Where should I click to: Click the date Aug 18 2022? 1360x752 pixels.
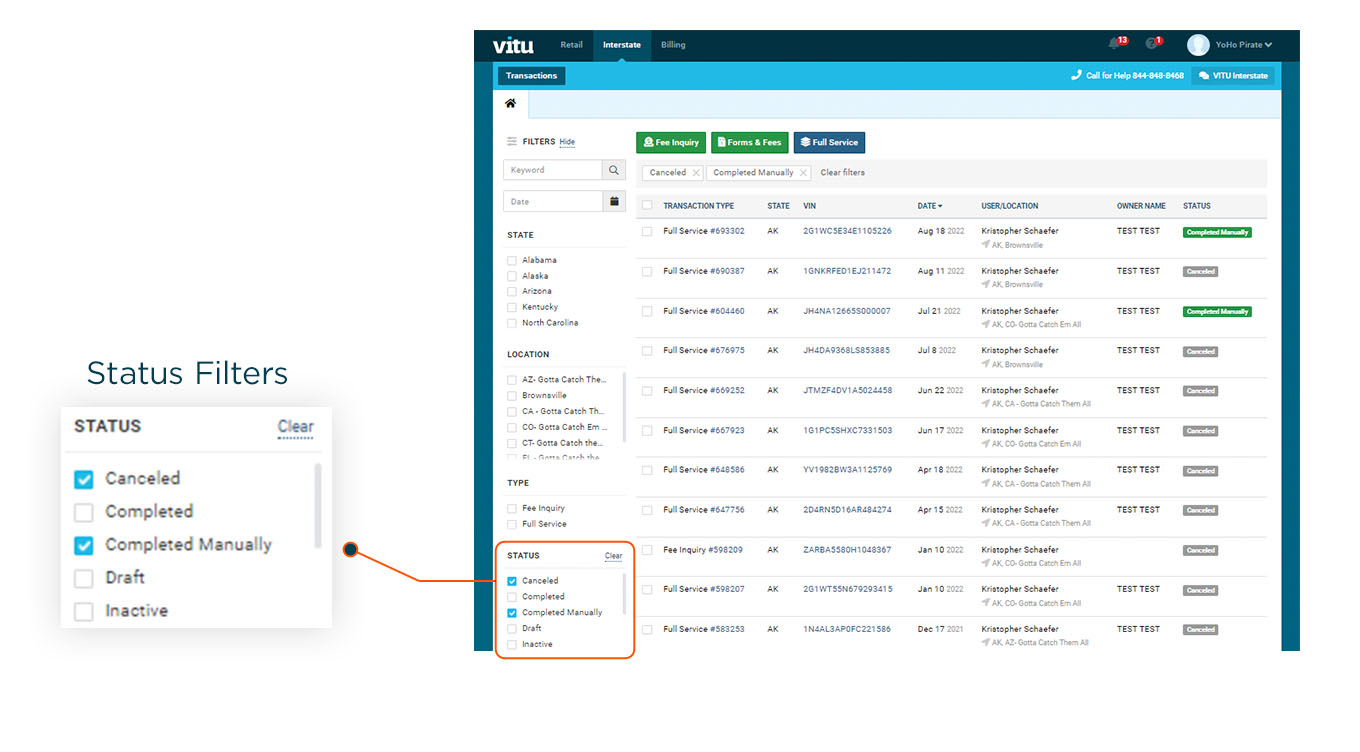click(x=941, y=231)
